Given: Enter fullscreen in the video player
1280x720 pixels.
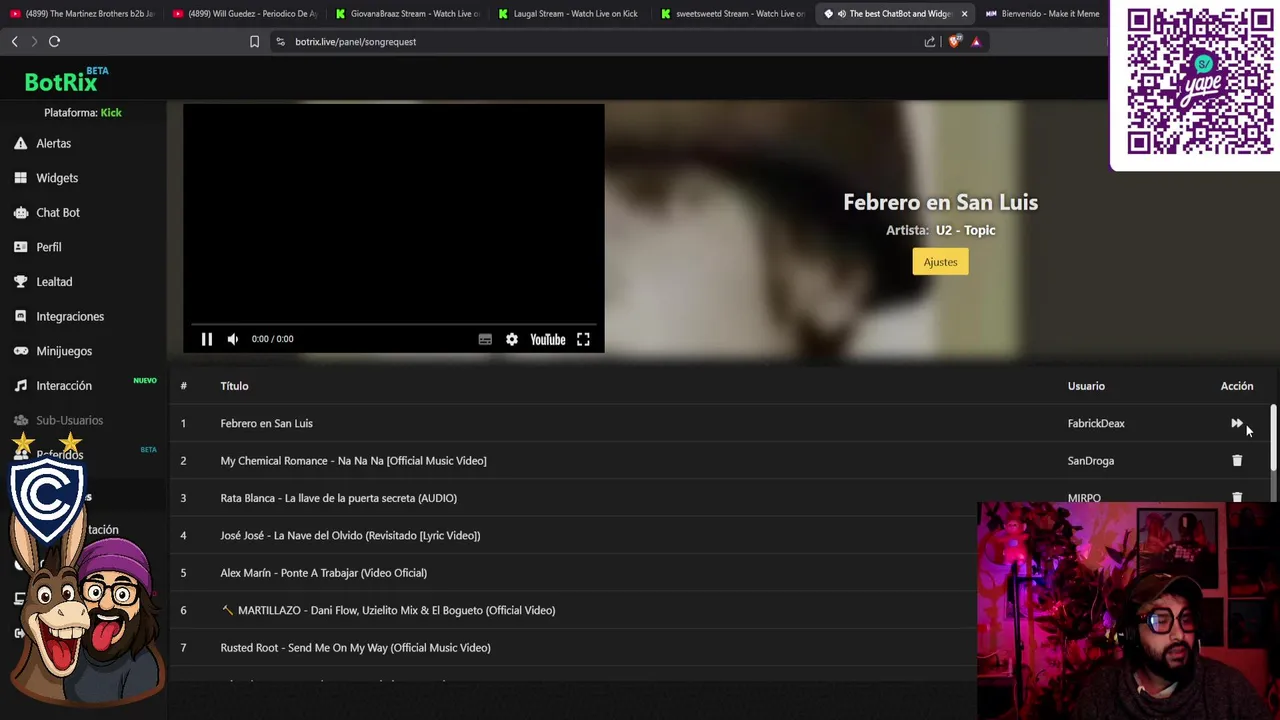Looking at the screenshot, I should [x=583, y=339].
